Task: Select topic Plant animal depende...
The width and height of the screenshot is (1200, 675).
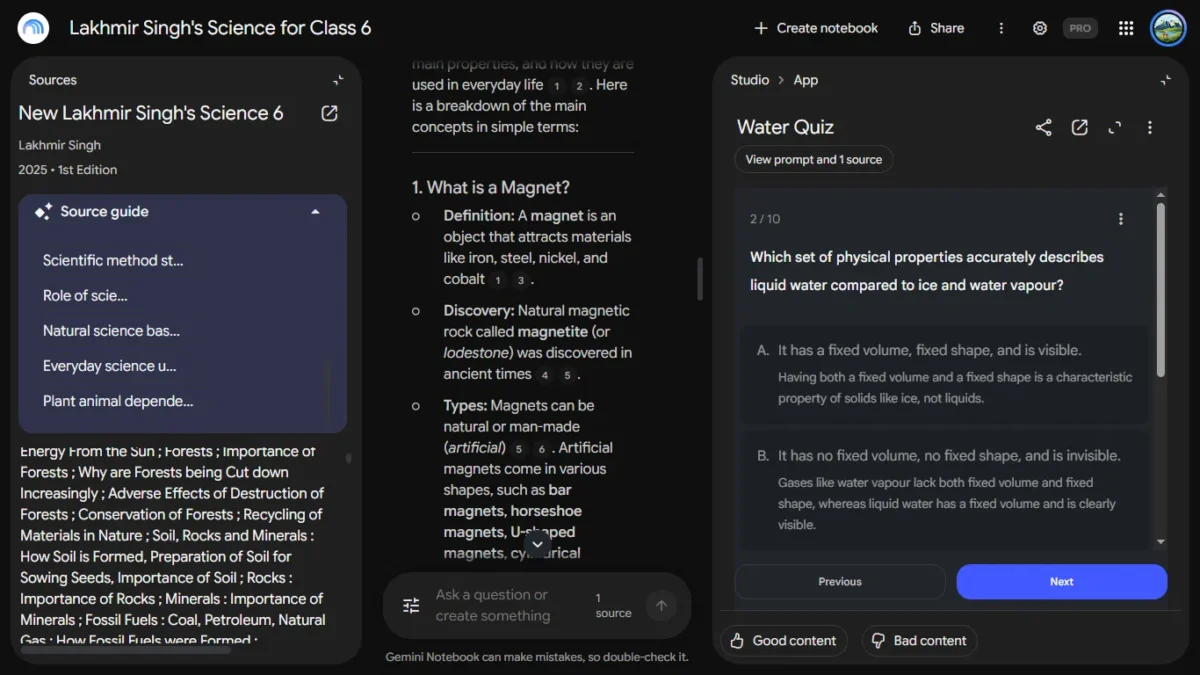Action: [x=118, y=401]
